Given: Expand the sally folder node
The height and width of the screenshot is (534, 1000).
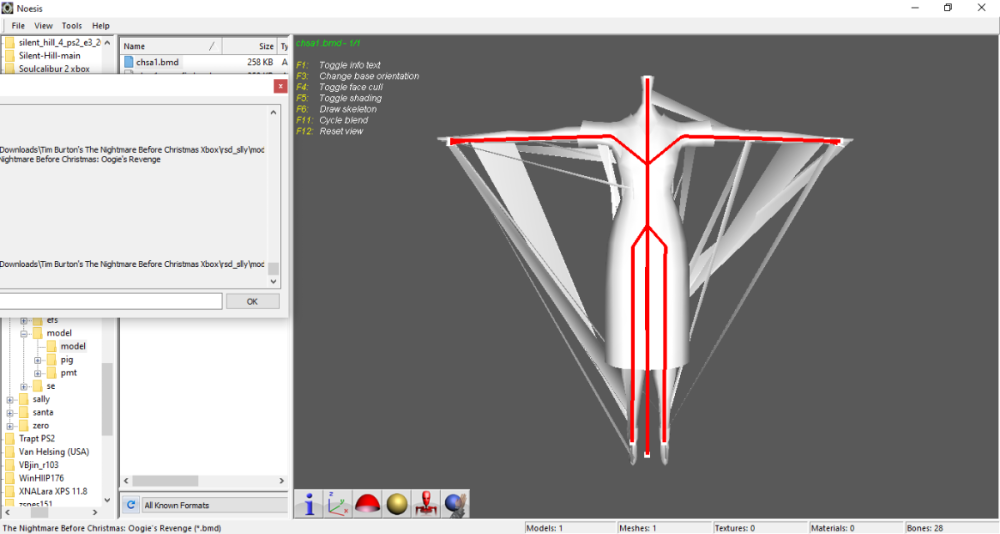Looking at the screenshot, I should [x=10, y=399].
